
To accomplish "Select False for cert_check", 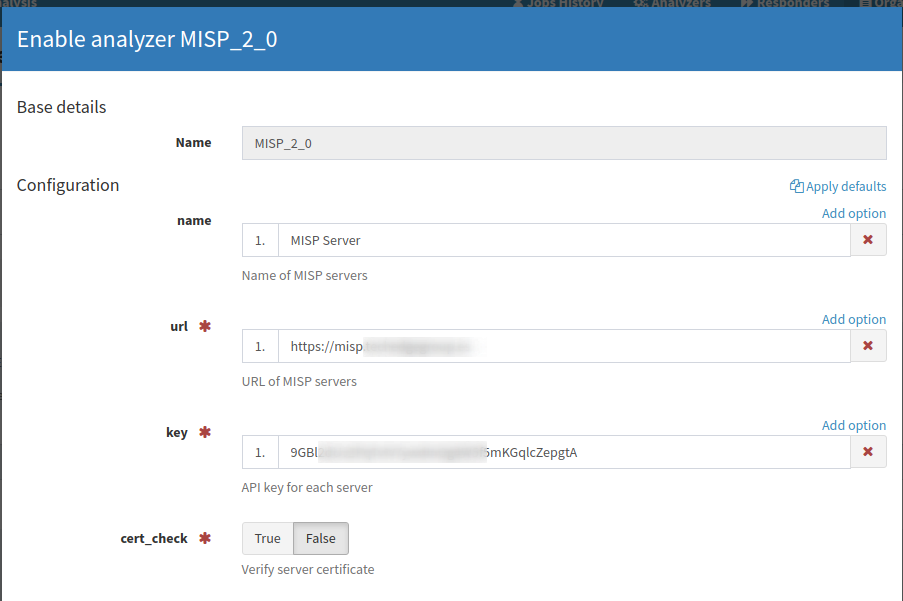I will tap(320, 538).
